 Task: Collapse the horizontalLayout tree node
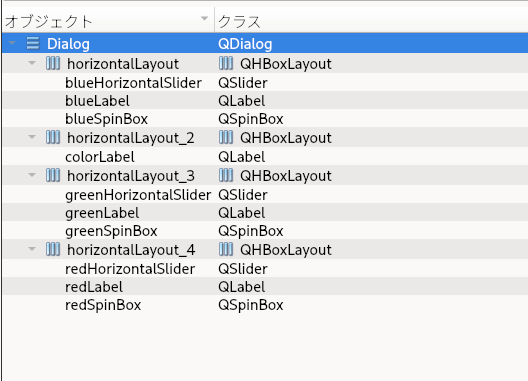coord(32,63)
